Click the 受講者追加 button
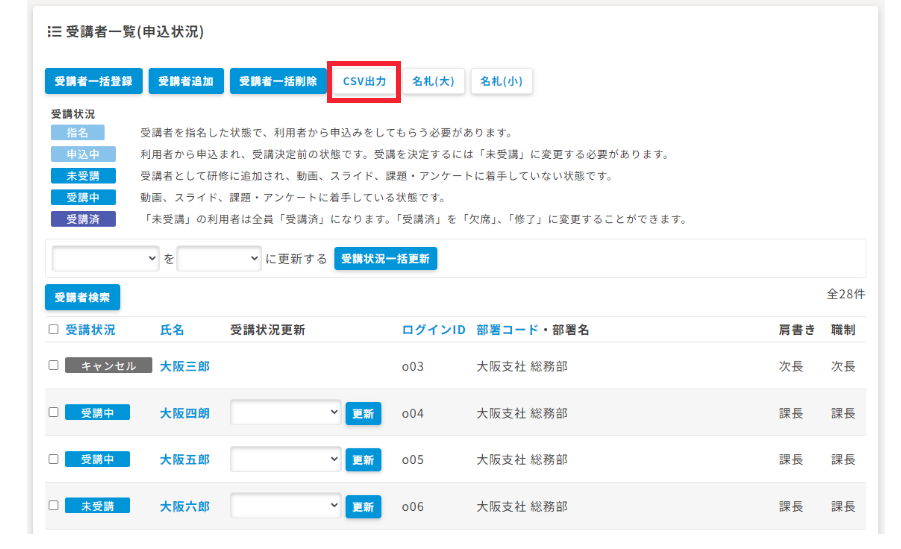Screen dimensions: 901x549 [x=186, y=81]
